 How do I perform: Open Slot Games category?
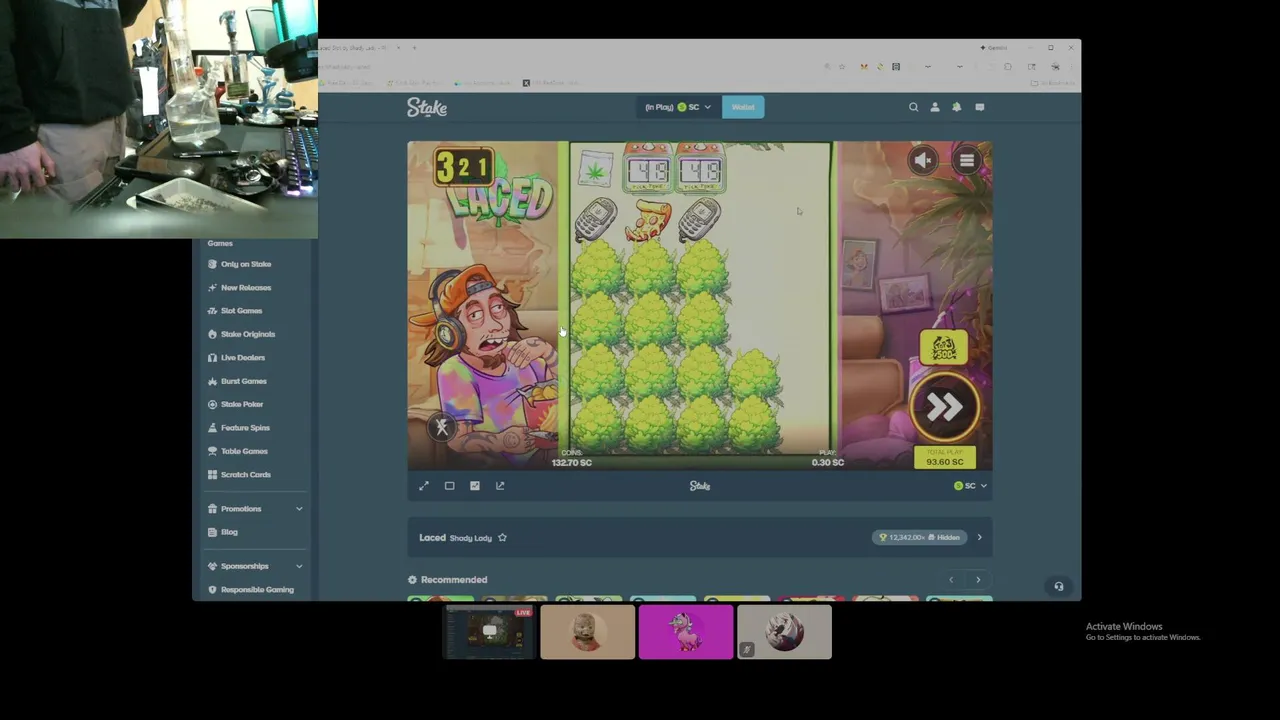tap(241, 311)
